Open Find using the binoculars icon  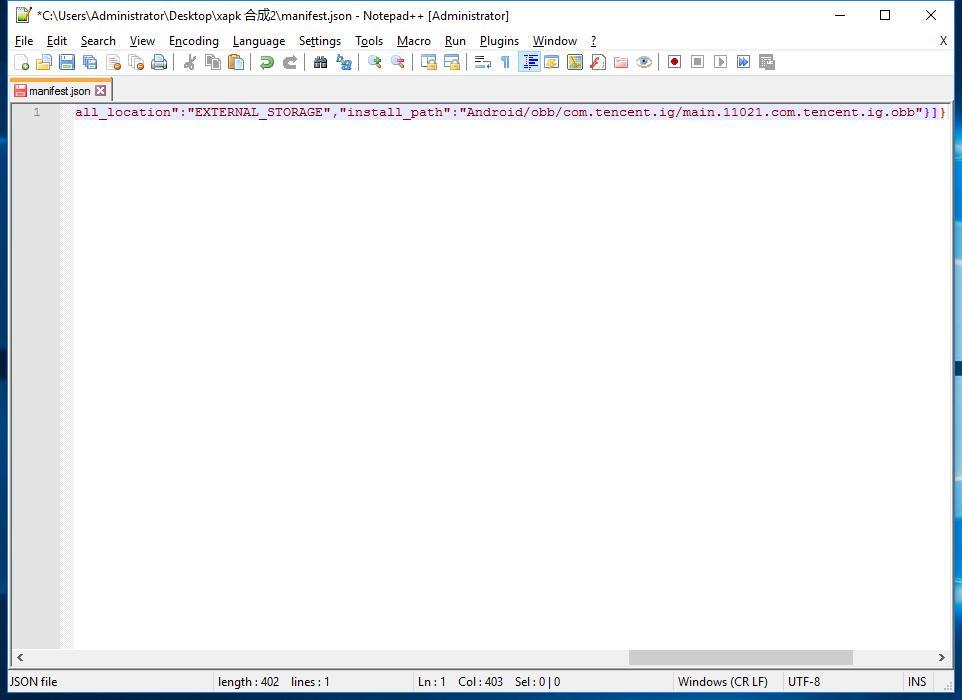[x=320, y=62]
